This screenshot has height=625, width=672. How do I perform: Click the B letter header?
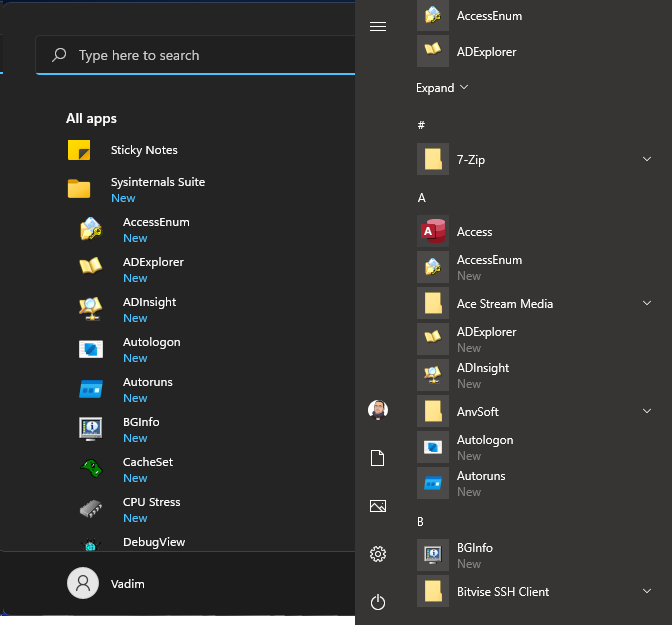420,522
